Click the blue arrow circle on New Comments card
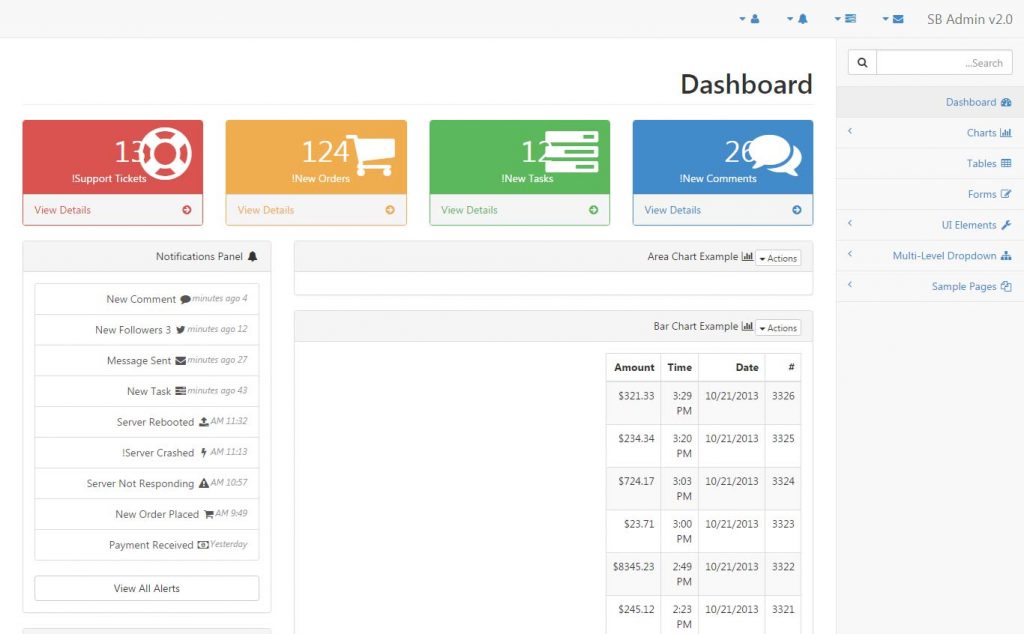Screen dimensions: 1024x634 [797, 210]
